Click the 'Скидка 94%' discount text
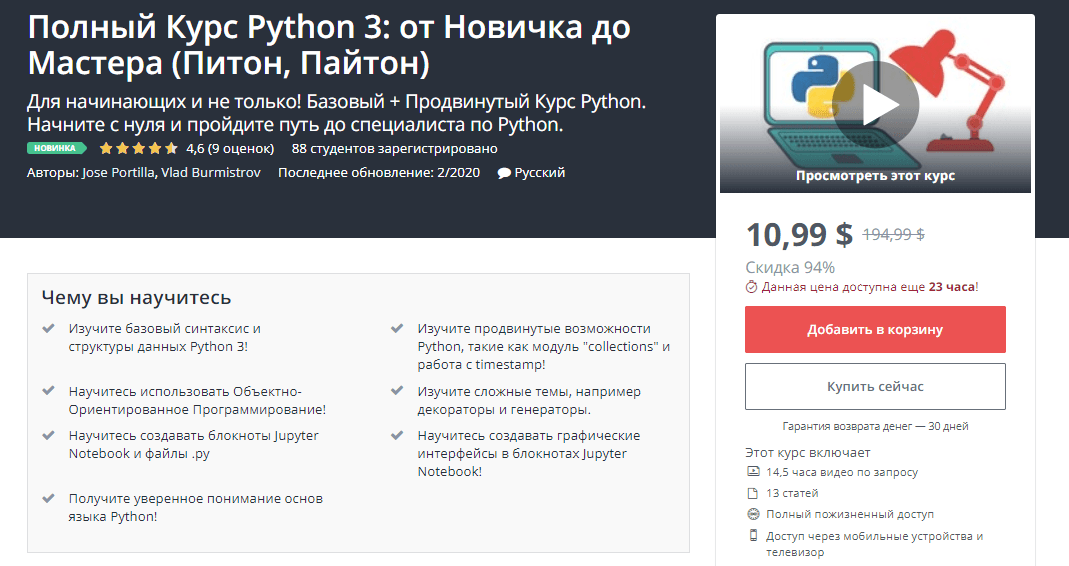The width and height of the screenshot is (1069, 566). tap(790, 267)
